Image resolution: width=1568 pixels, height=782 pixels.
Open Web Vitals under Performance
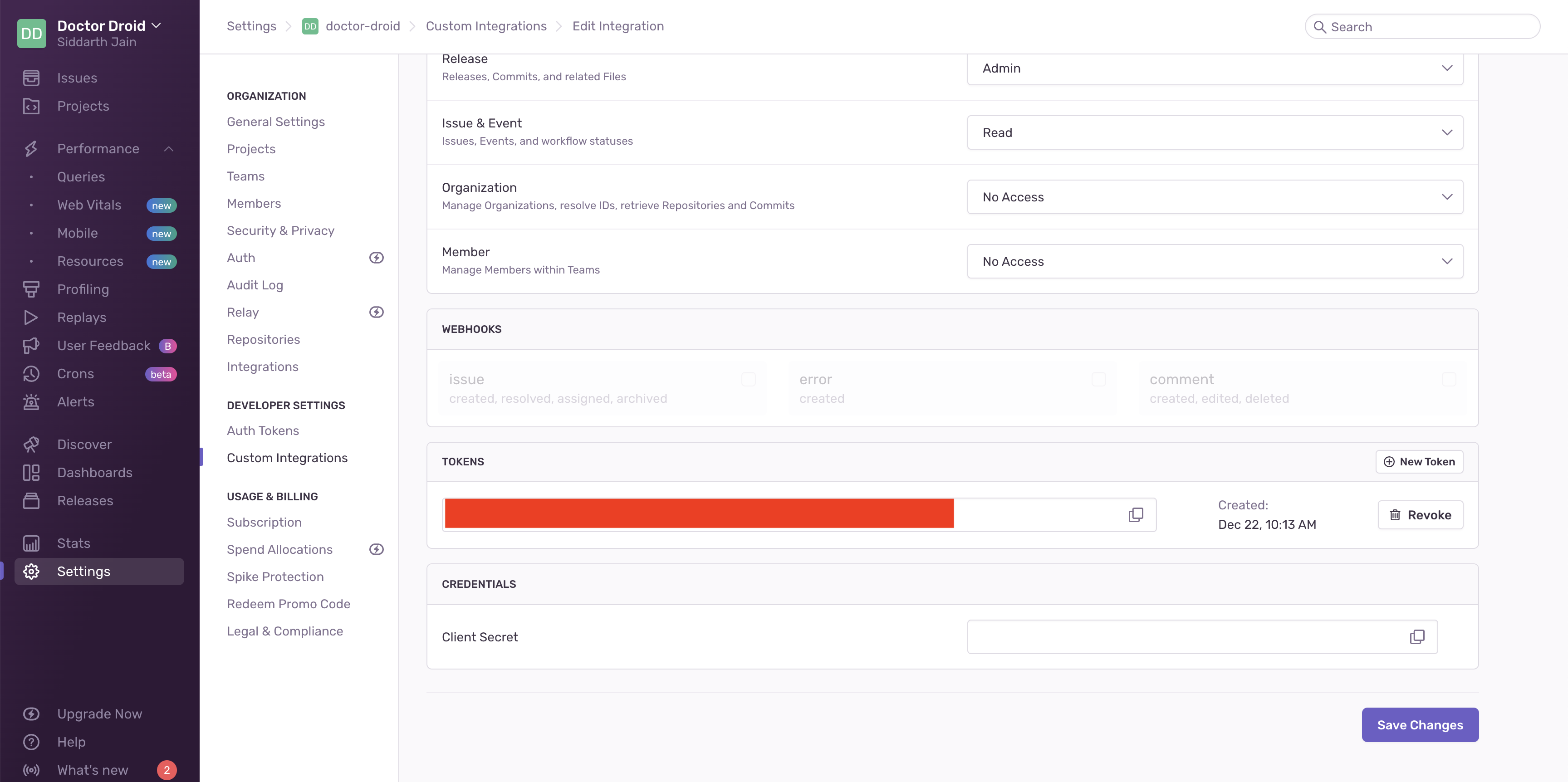pyautogui.click(x=89, y=205)
